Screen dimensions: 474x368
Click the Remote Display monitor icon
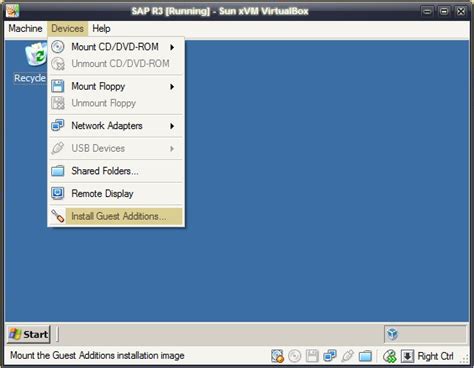[58, 193]
